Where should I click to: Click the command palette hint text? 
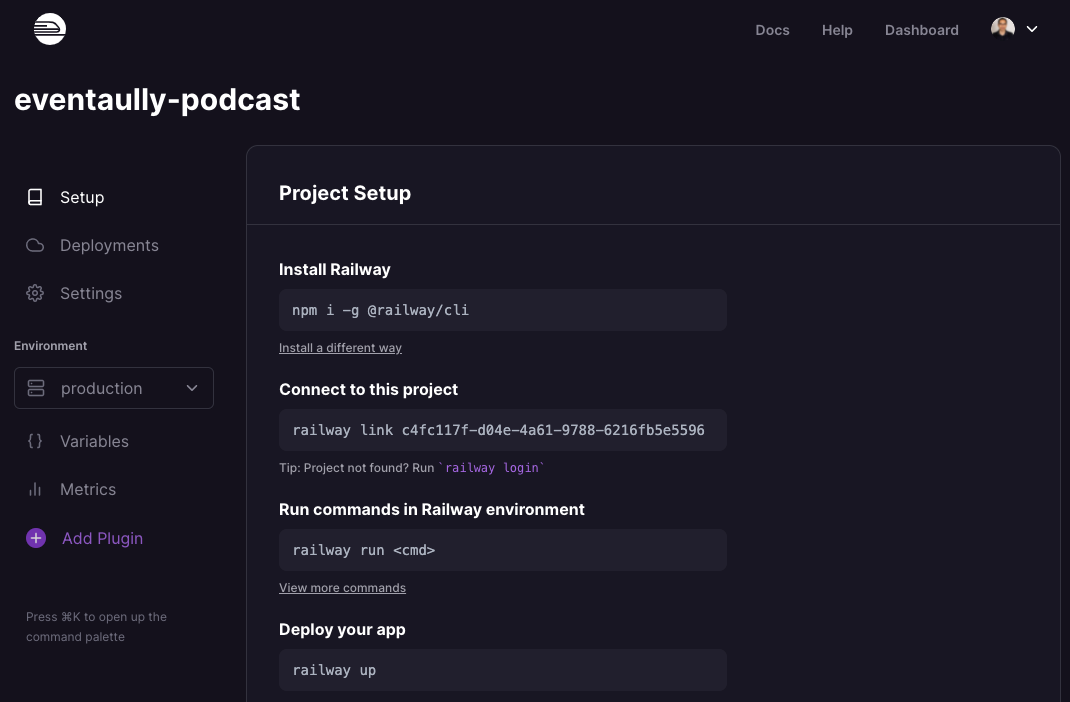click(x=96, y=627)
